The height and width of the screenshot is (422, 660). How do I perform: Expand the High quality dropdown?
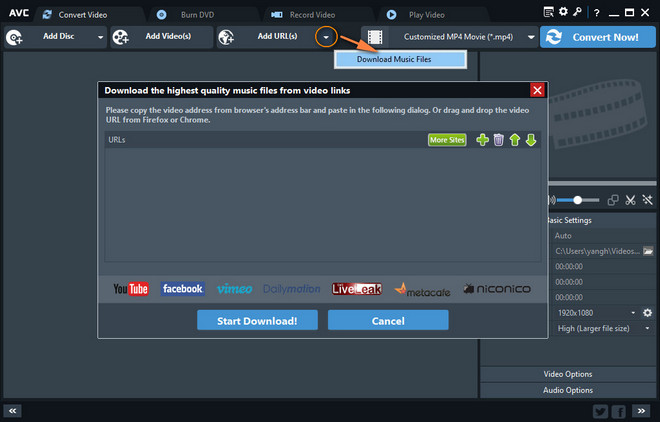(x=647, y=328)
